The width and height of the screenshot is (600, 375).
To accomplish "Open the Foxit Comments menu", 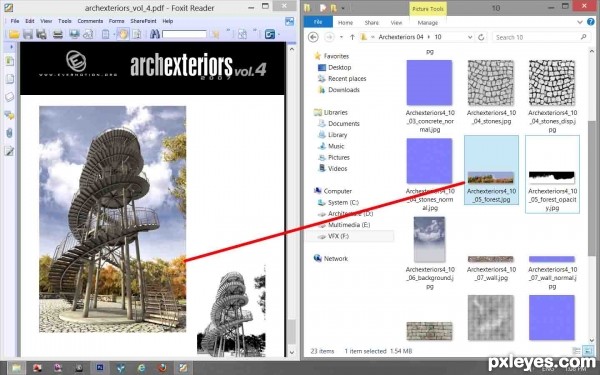I will pos(90,21).
